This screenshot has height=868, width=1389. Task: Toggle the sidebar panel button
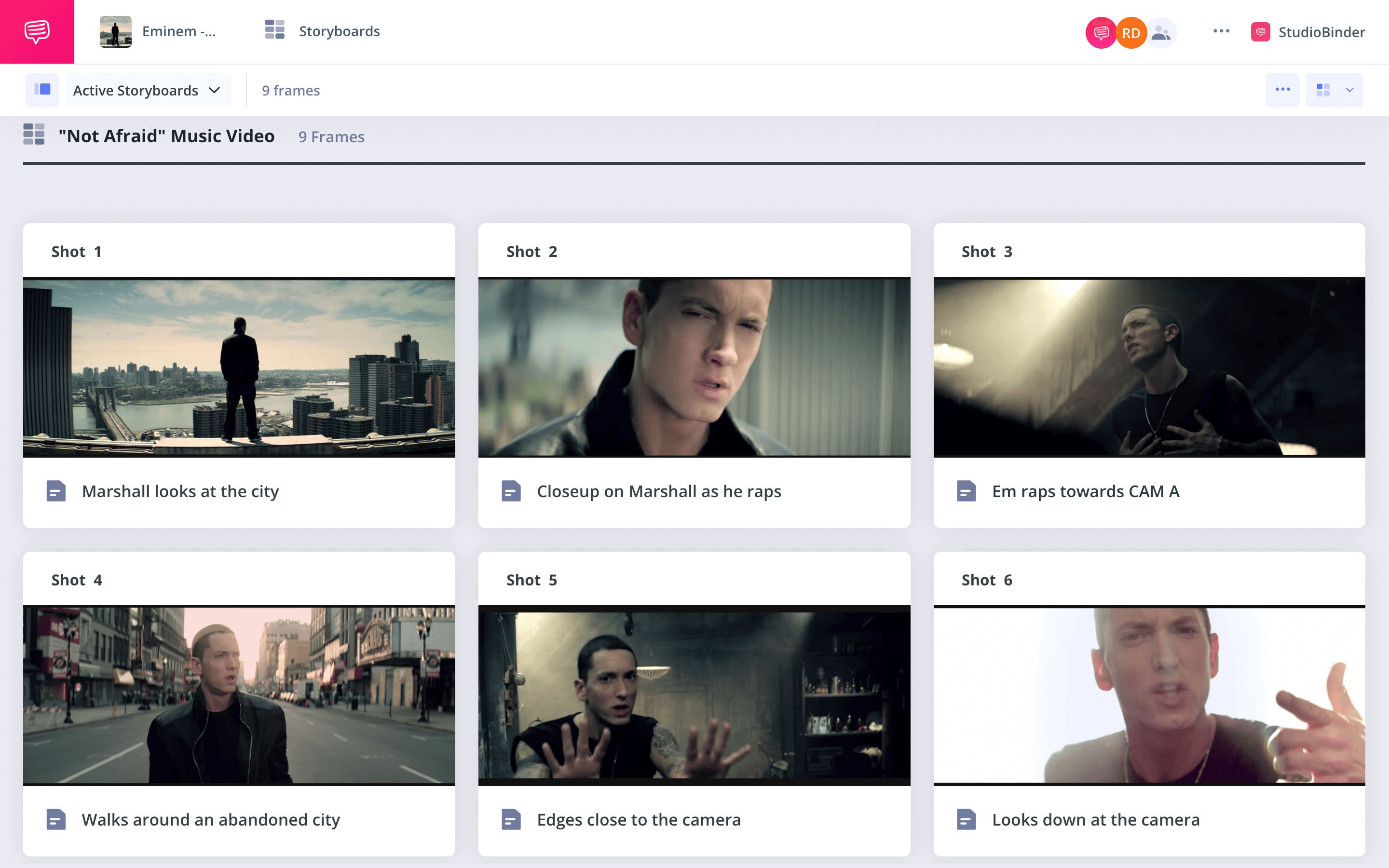point(42,90)
